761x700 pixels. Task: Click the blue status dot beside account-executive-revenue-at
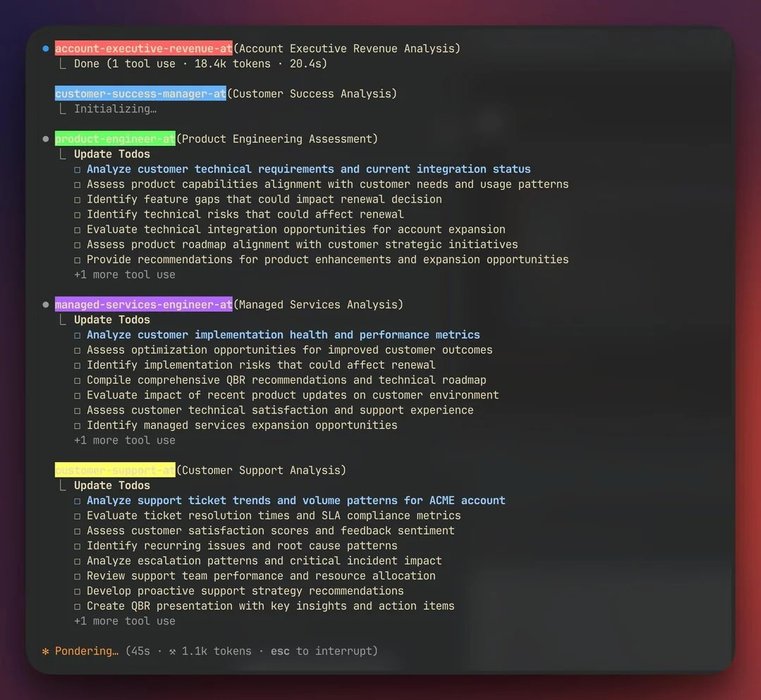click(x=46, y=49)
